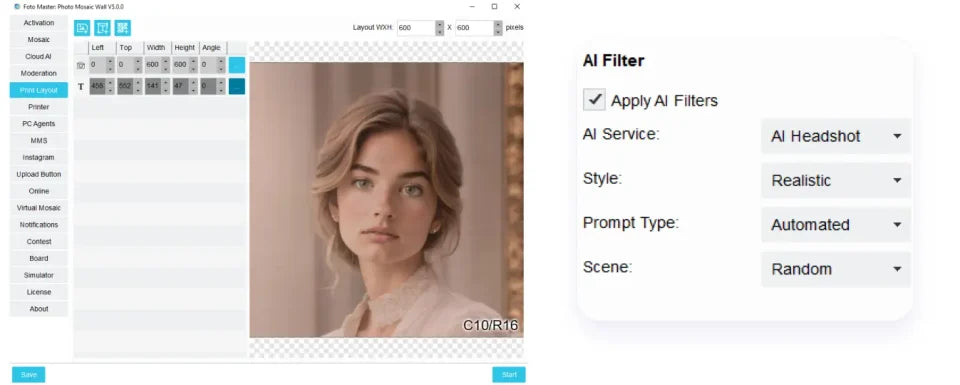Open the Online tab
The image size is (960, 385).
pyautogui.click(x=39, y=191)
